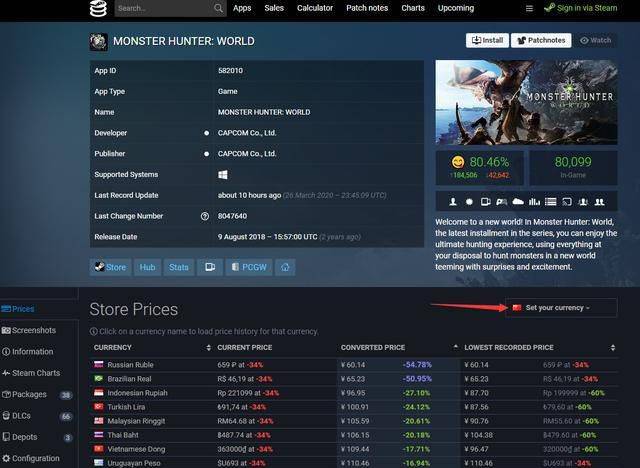Select the DLCs sidebar tab
Screen dimensions: 640x468
click(39, 416)
